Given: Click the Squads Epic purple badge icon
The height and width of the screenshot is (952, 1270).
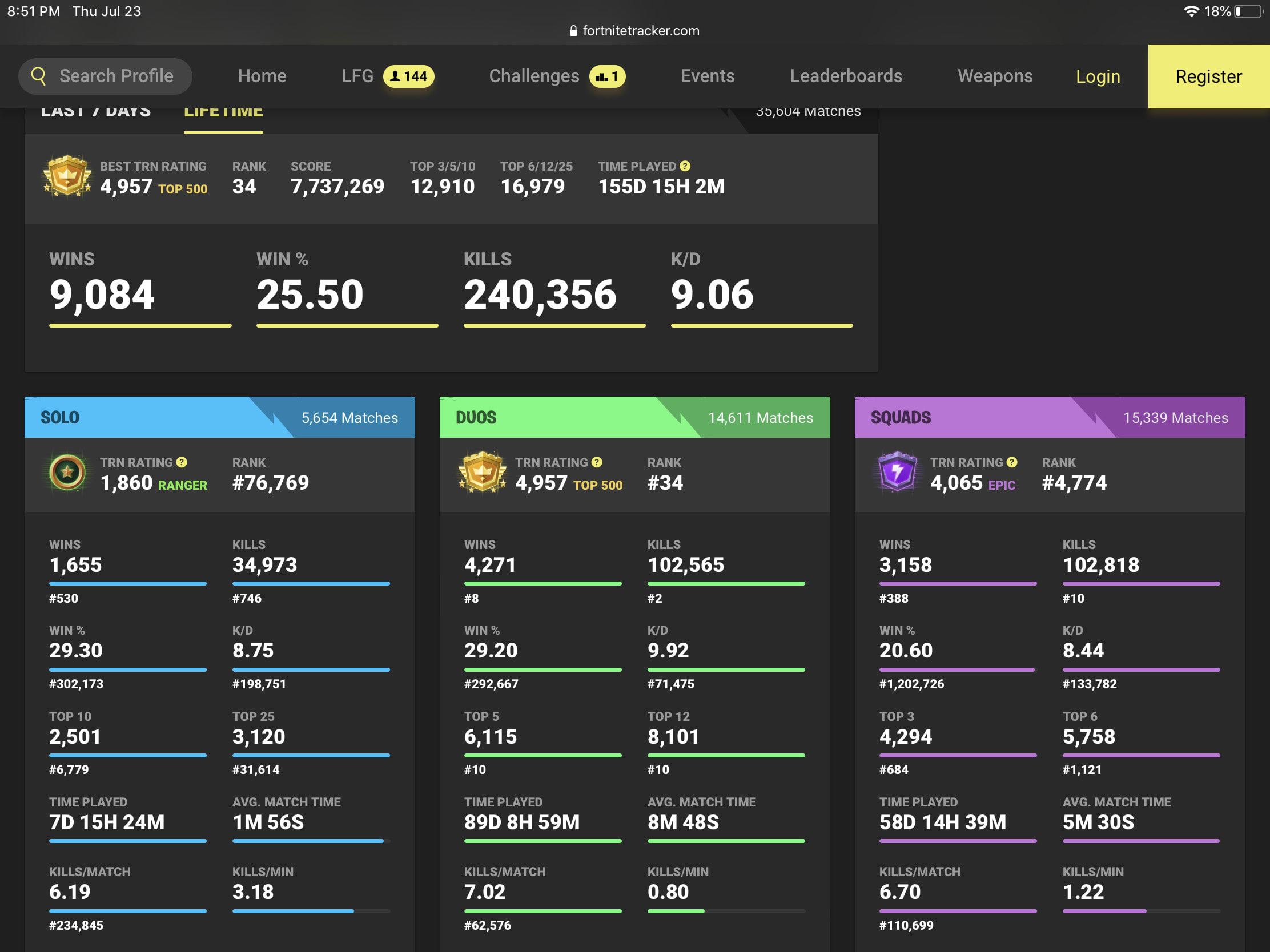Looking at the screenshot, I should point(897,472).
